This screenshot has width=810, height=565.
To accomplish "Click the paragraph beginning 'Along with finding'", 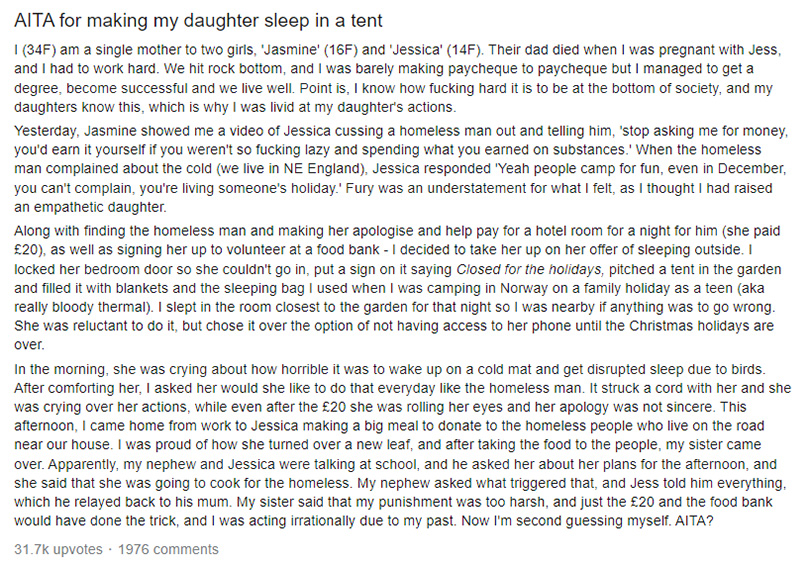I will (x=398, y=288).
